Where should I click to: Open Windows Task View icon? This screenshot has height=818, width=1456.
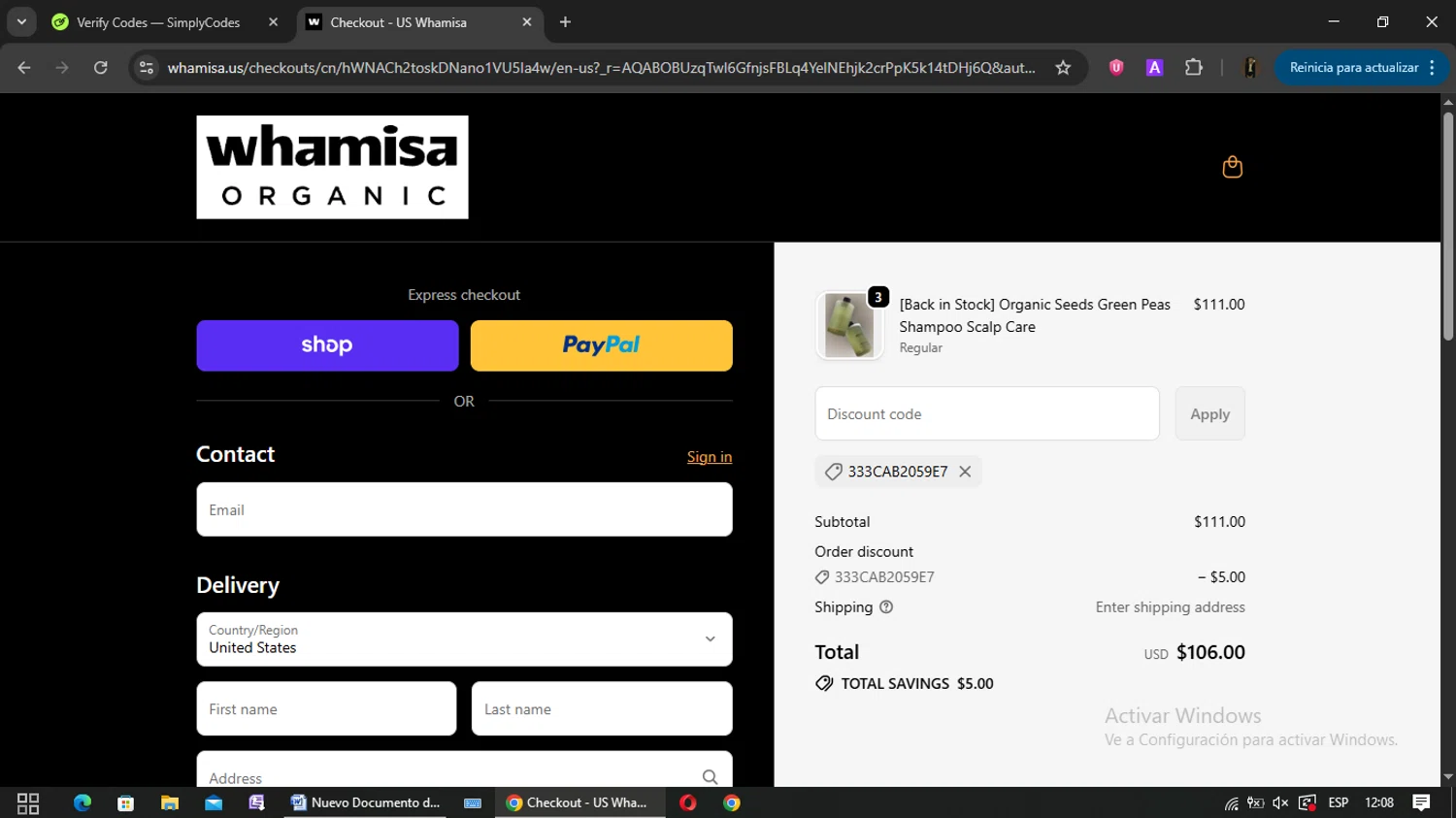click(x=28, y=803)
